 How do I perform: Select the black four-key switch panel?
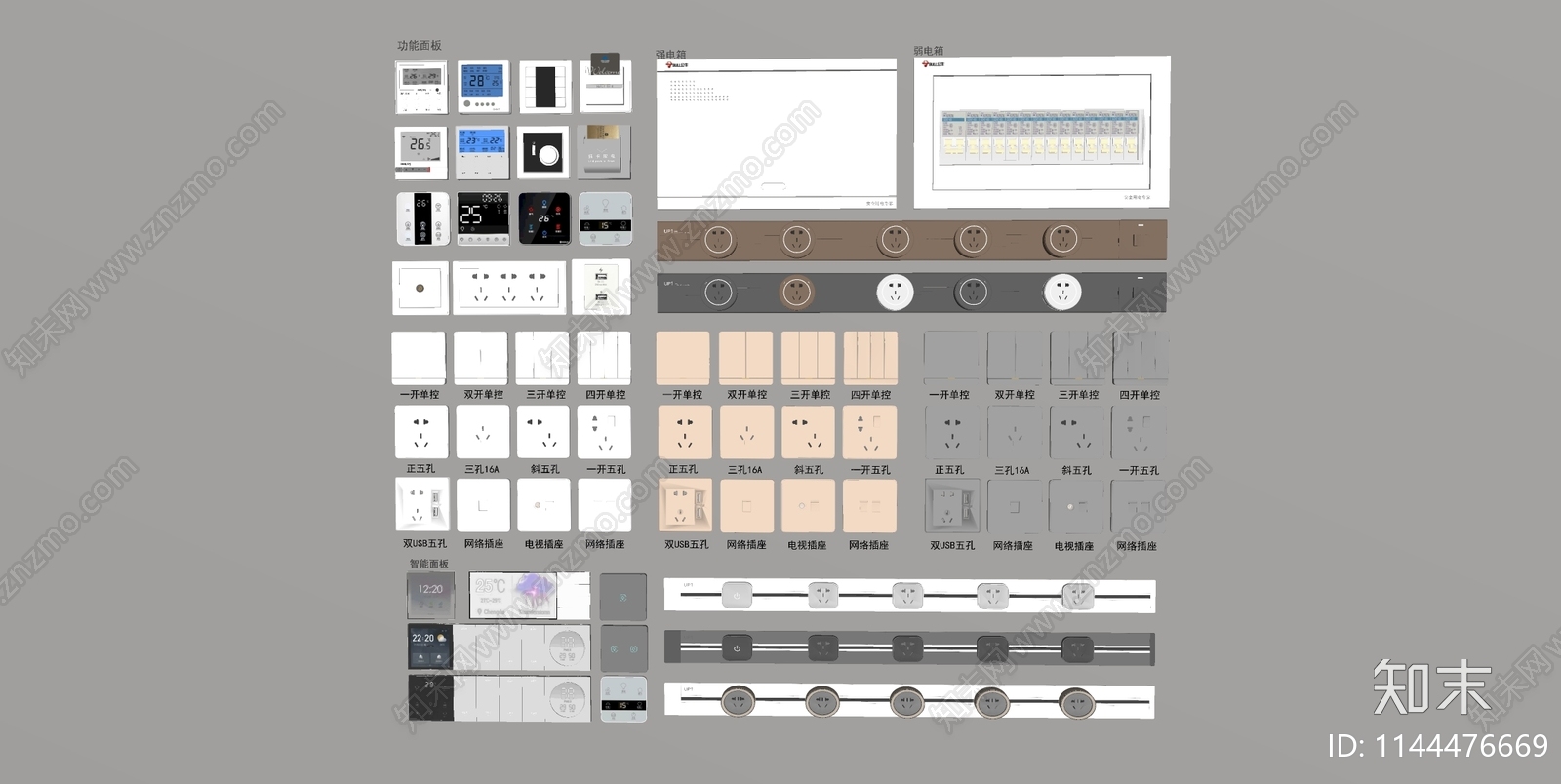(544, 88)
